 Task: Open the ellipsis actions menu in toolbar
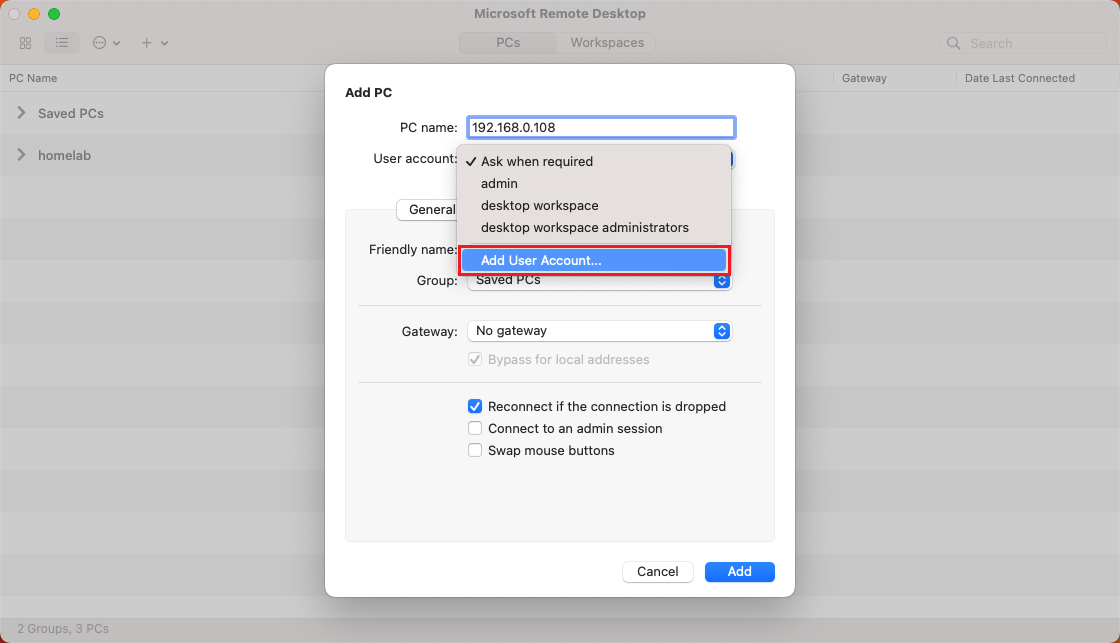click(106, 43)
